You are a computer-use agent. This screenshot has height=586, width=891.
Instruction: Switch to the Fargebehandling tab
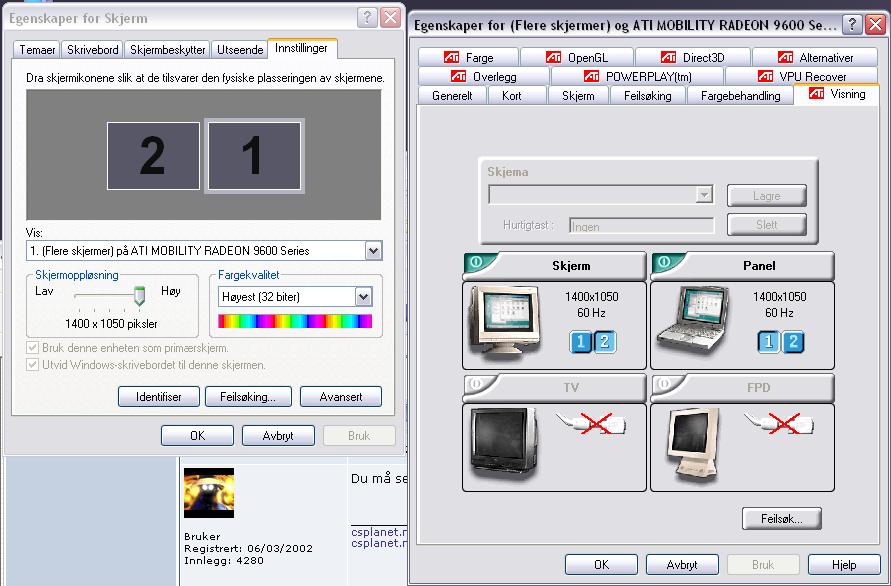pos(740,95)
